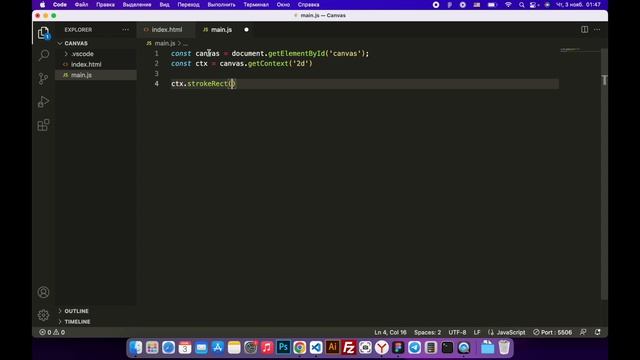The height and width of the screenshot is (360, 640).
Task: Open the Run and Debug view
Action: (x=43, y=102)
